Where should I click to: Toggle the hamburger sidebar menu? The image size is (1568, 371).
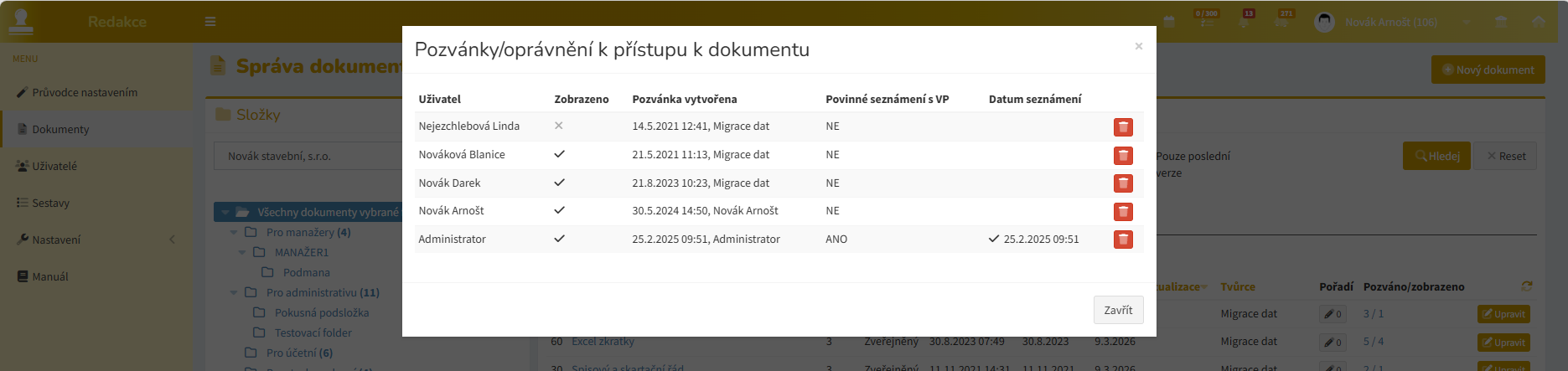[210, 22]
